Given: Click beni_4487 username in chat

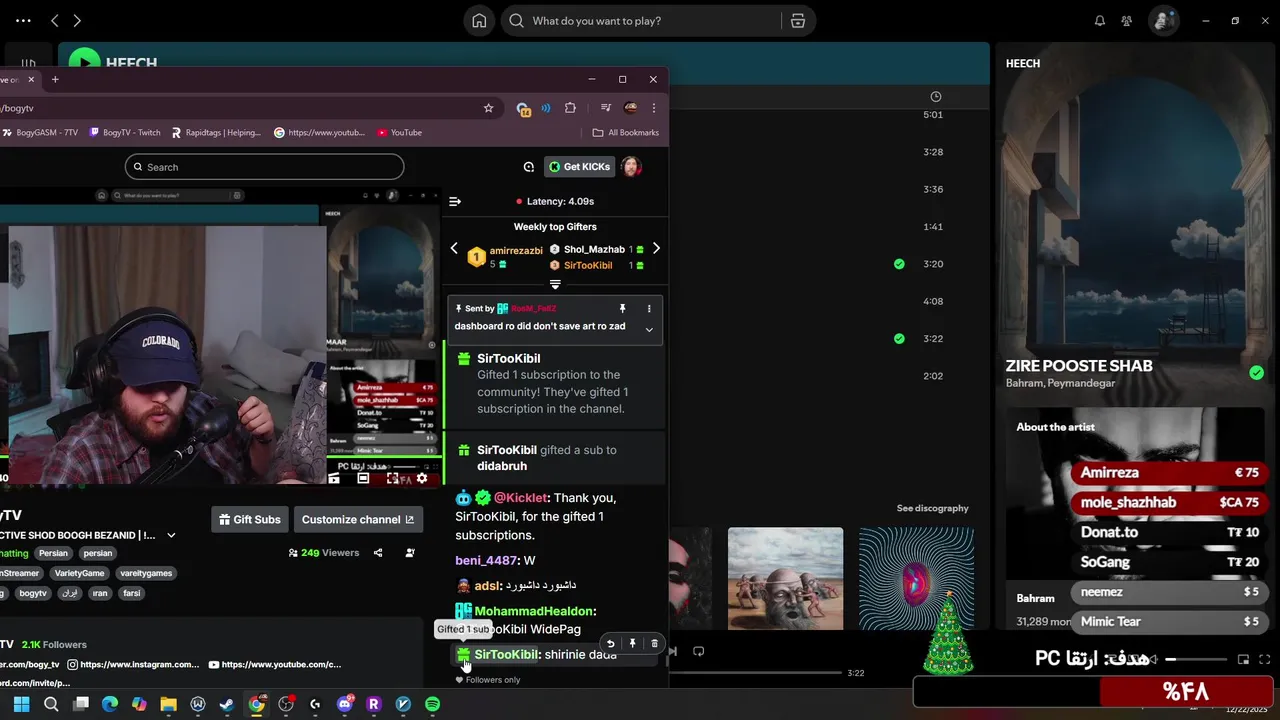Looking at the screenshot, I should (486, 561).
